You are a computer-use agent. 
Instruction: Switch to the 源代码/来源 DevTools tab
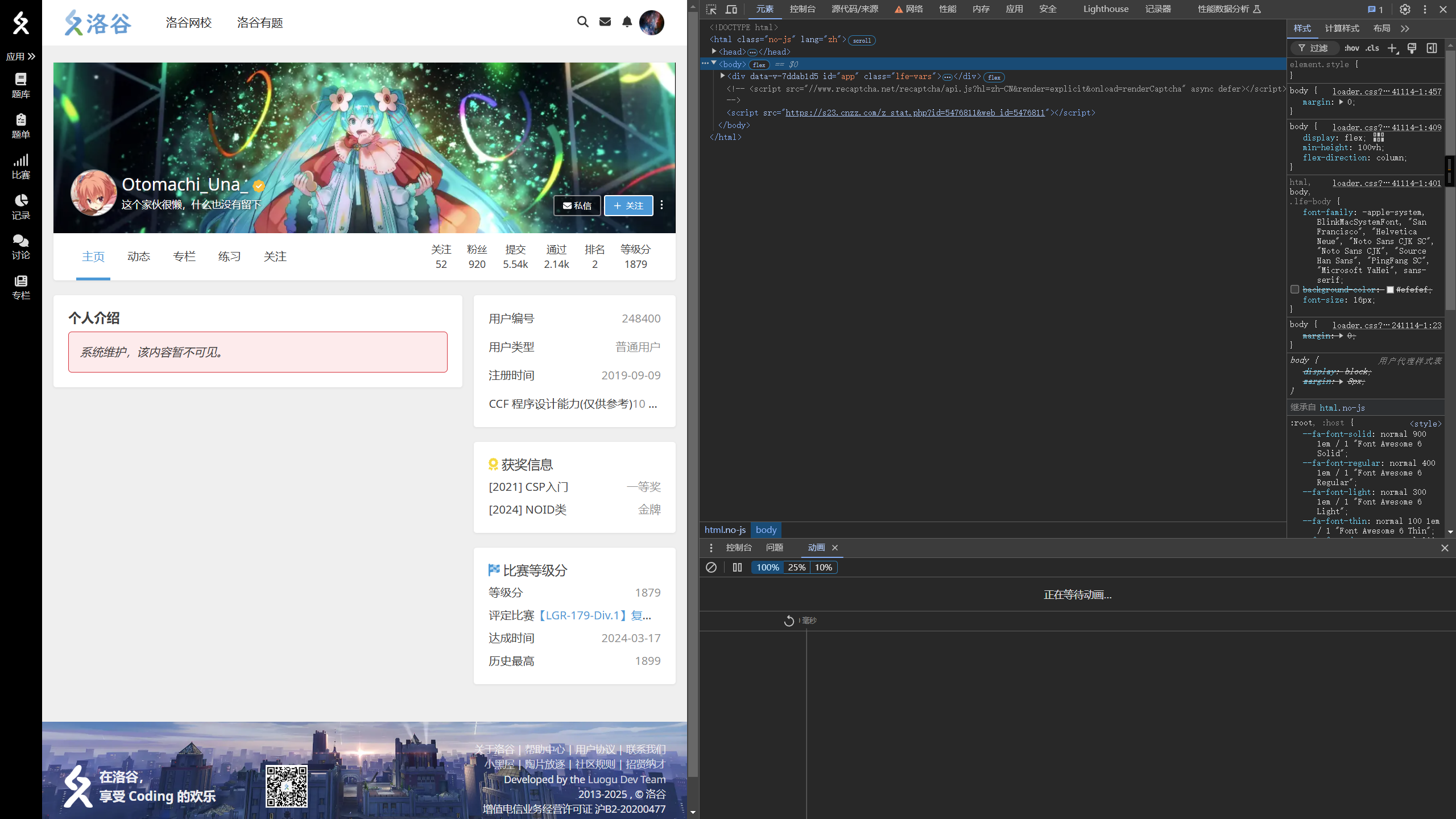click(855, 9)
